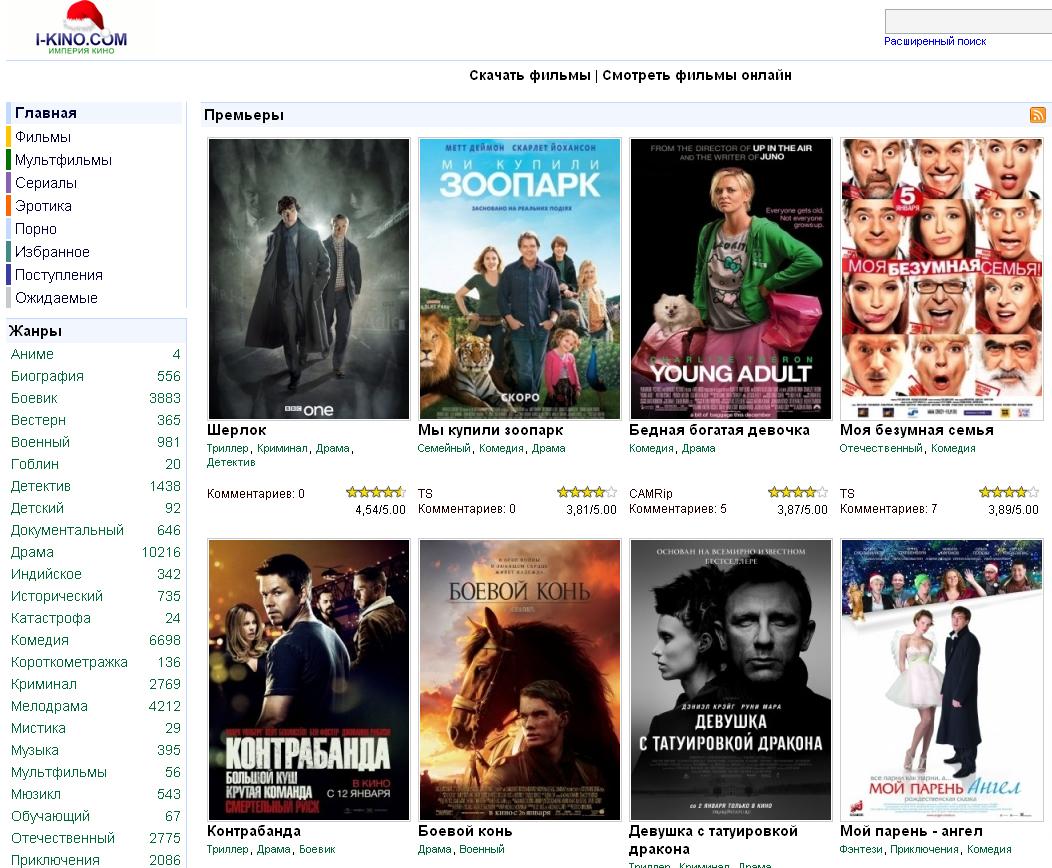This screenshot has height=868, width=1052.
Task: Open the Мы купили зоопарк poster
Action: point(520,279)
